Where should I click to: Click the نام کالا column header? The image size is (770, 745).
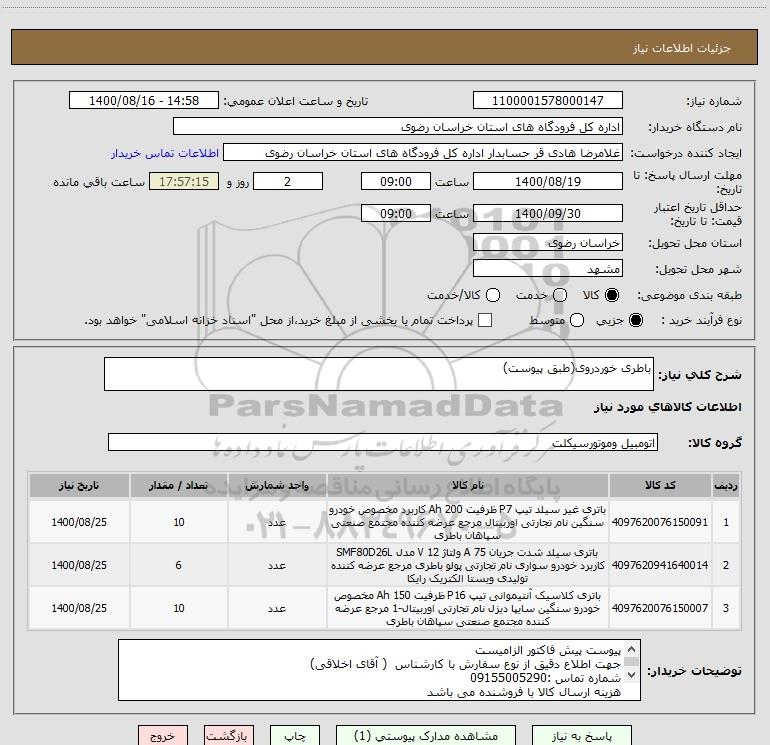tap(468, 485)
